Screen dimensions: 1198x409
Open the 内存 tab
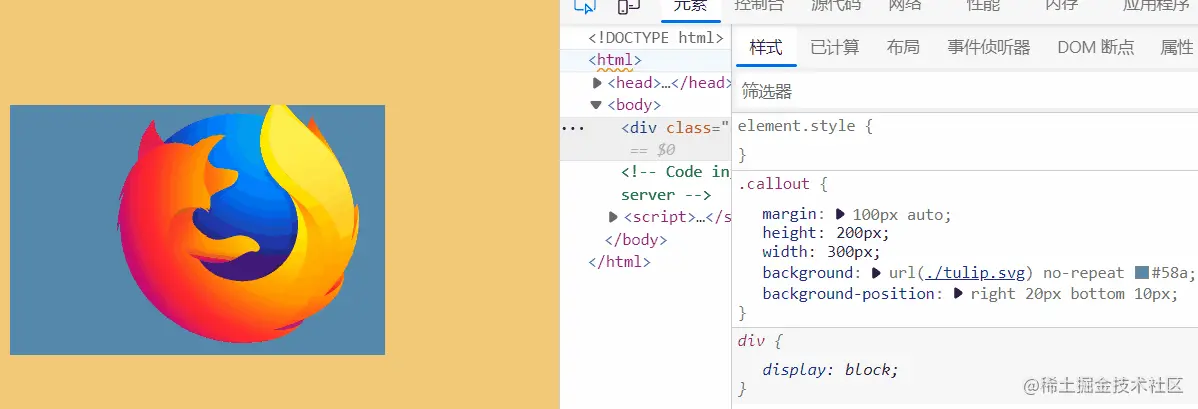click(1061, 6)
